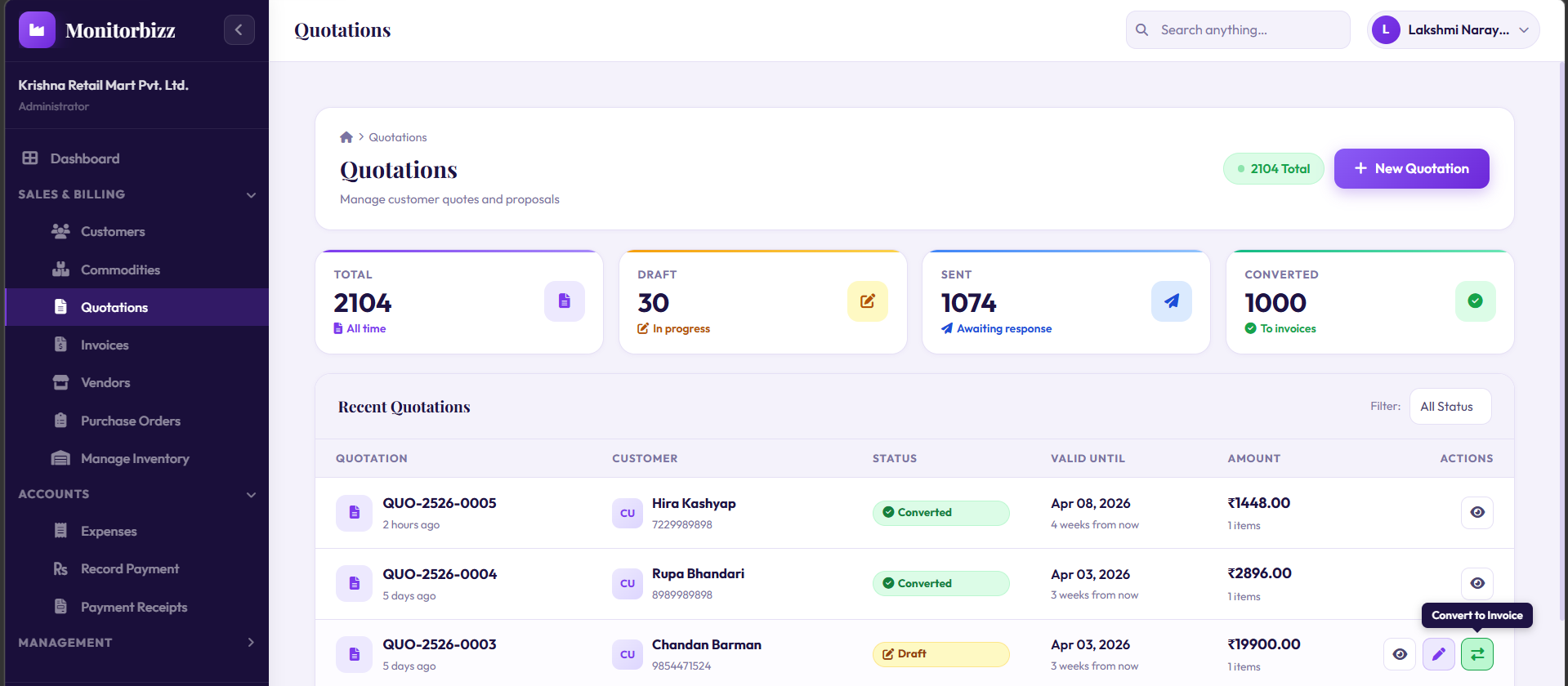This screenshot has height=686, width=1568.
Task: Click the edit pencil icon for QUO-2526-0003
Action: click(x=1438, y=653)
